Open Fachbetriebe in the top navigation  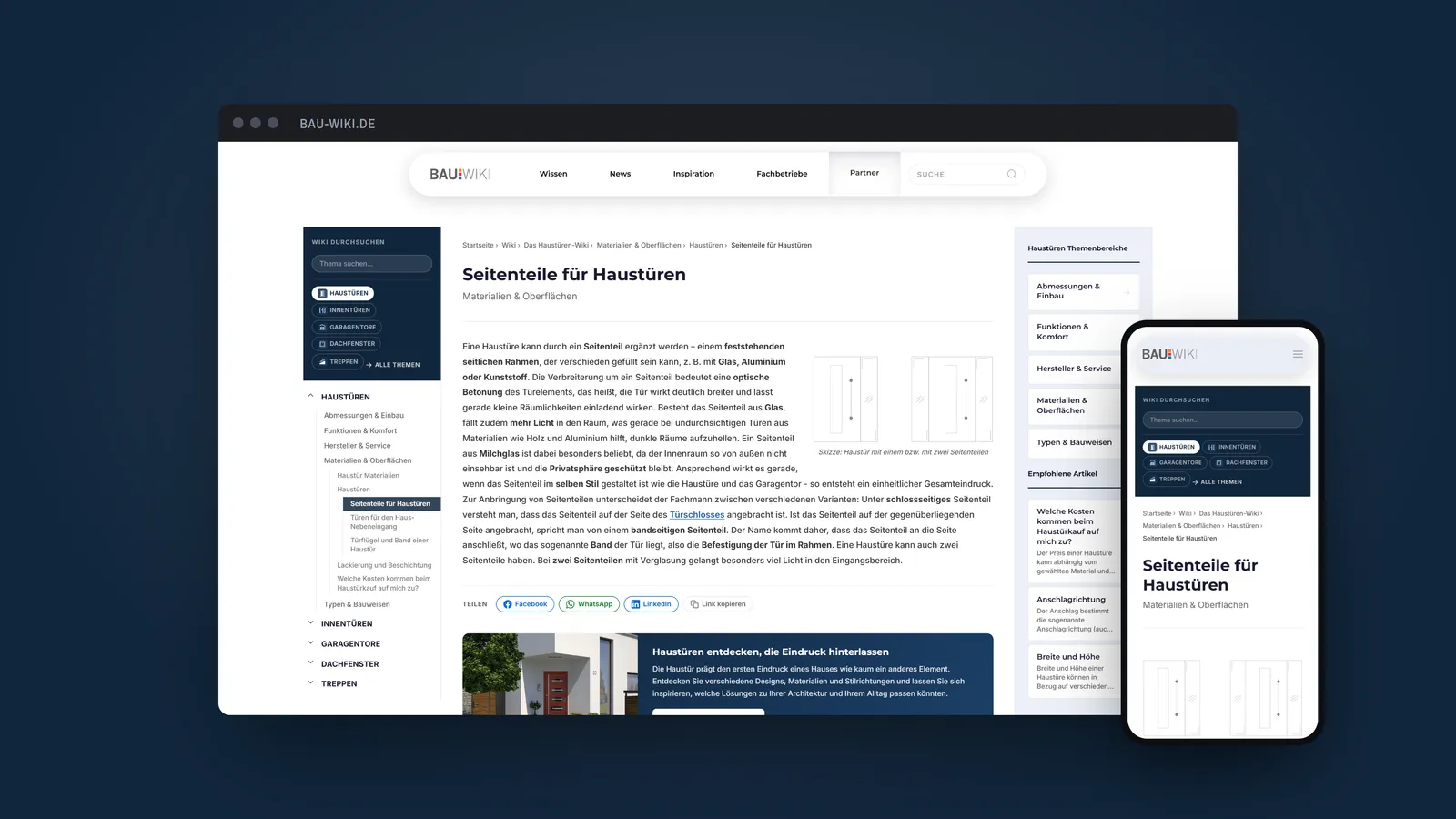coord(782,174)
